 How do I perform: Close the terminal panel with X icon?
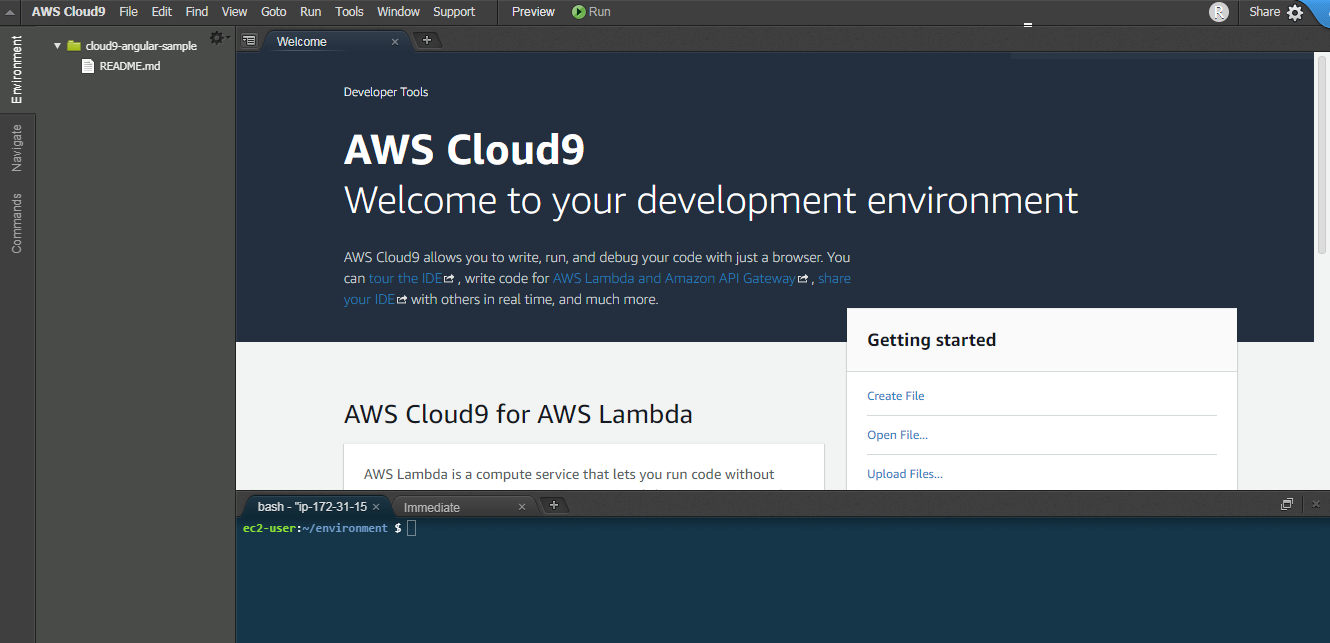point(1316,504)
